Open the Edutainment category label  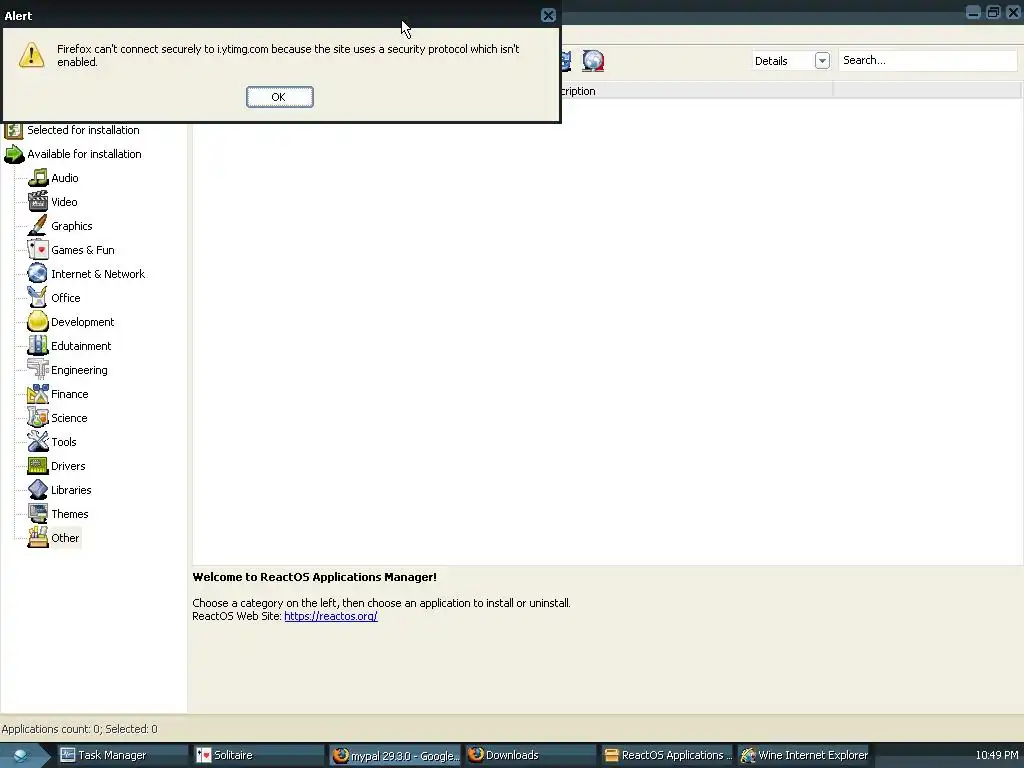click(x=81, y=345)
